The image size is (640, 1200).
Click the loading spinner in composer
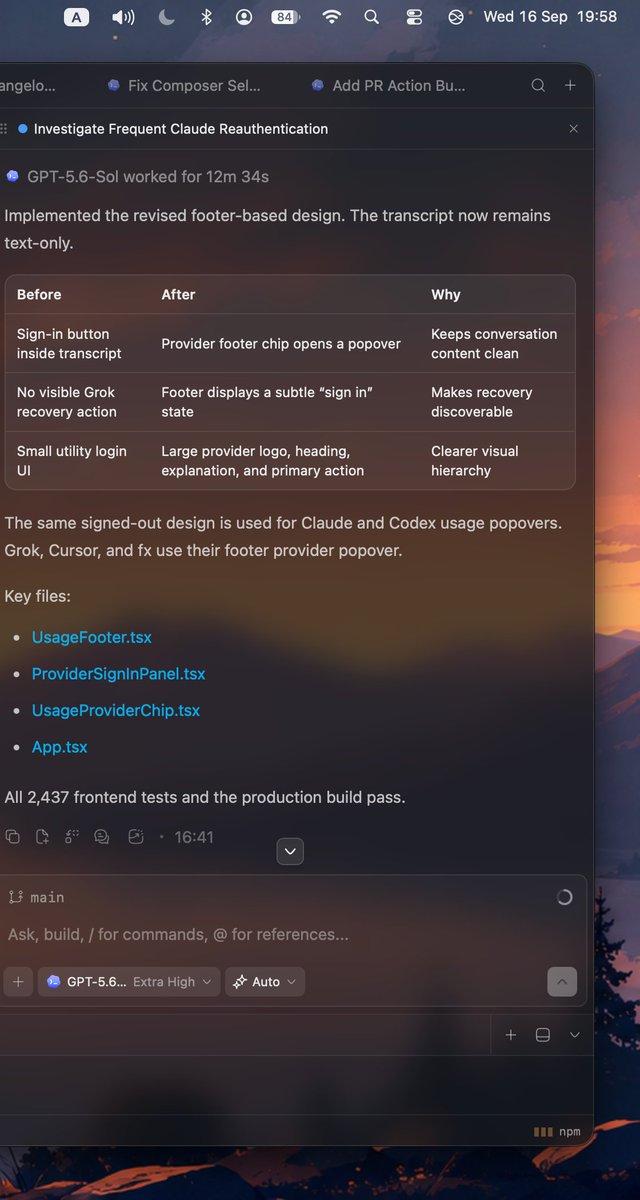[x=564, y=897]
